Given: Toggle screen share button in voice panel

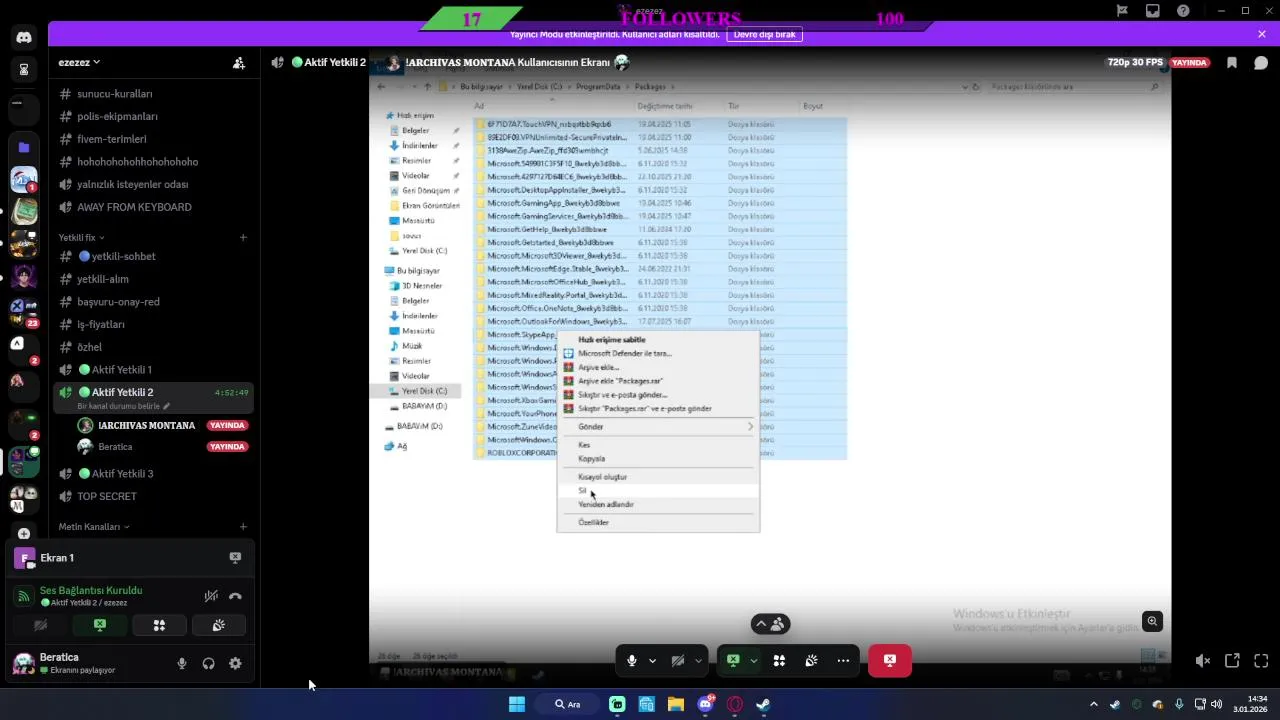Looking at the screenshot, I should tap(99, 625).
